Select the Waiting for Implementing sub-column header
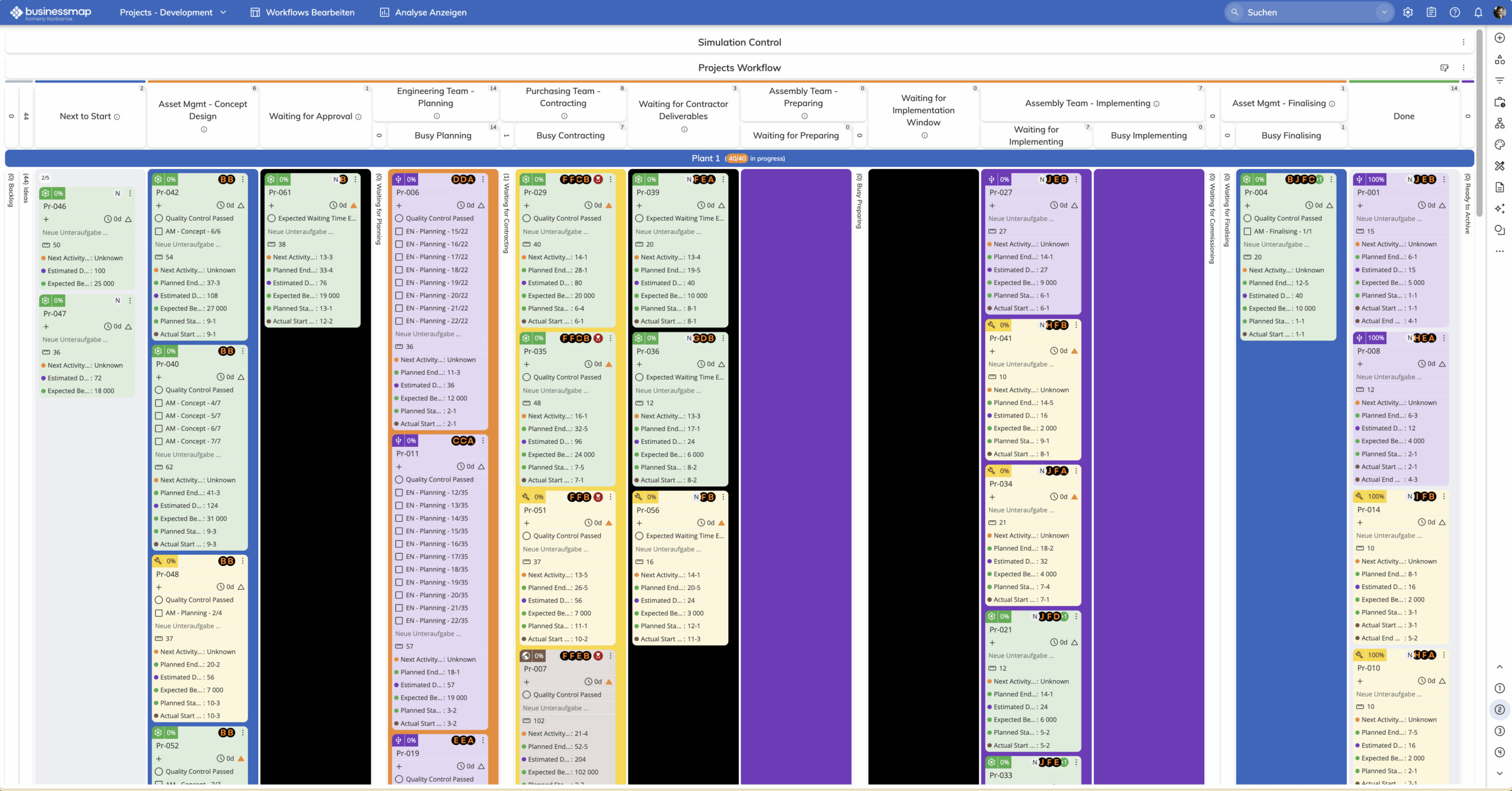The height and width of the screenshot is (791, 1512). (1036, 135)
